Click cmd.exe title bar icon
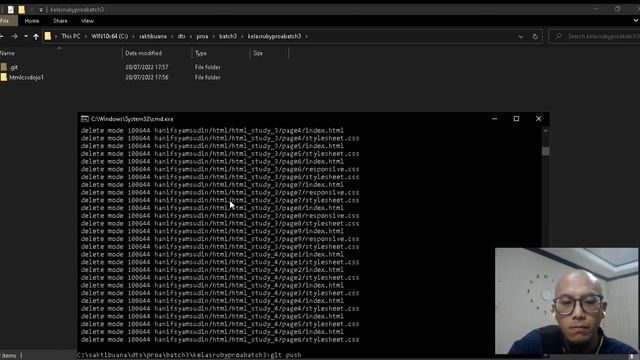Image resolution: width=640 pixels, height=360 pixels. click(x=84, y=119)
